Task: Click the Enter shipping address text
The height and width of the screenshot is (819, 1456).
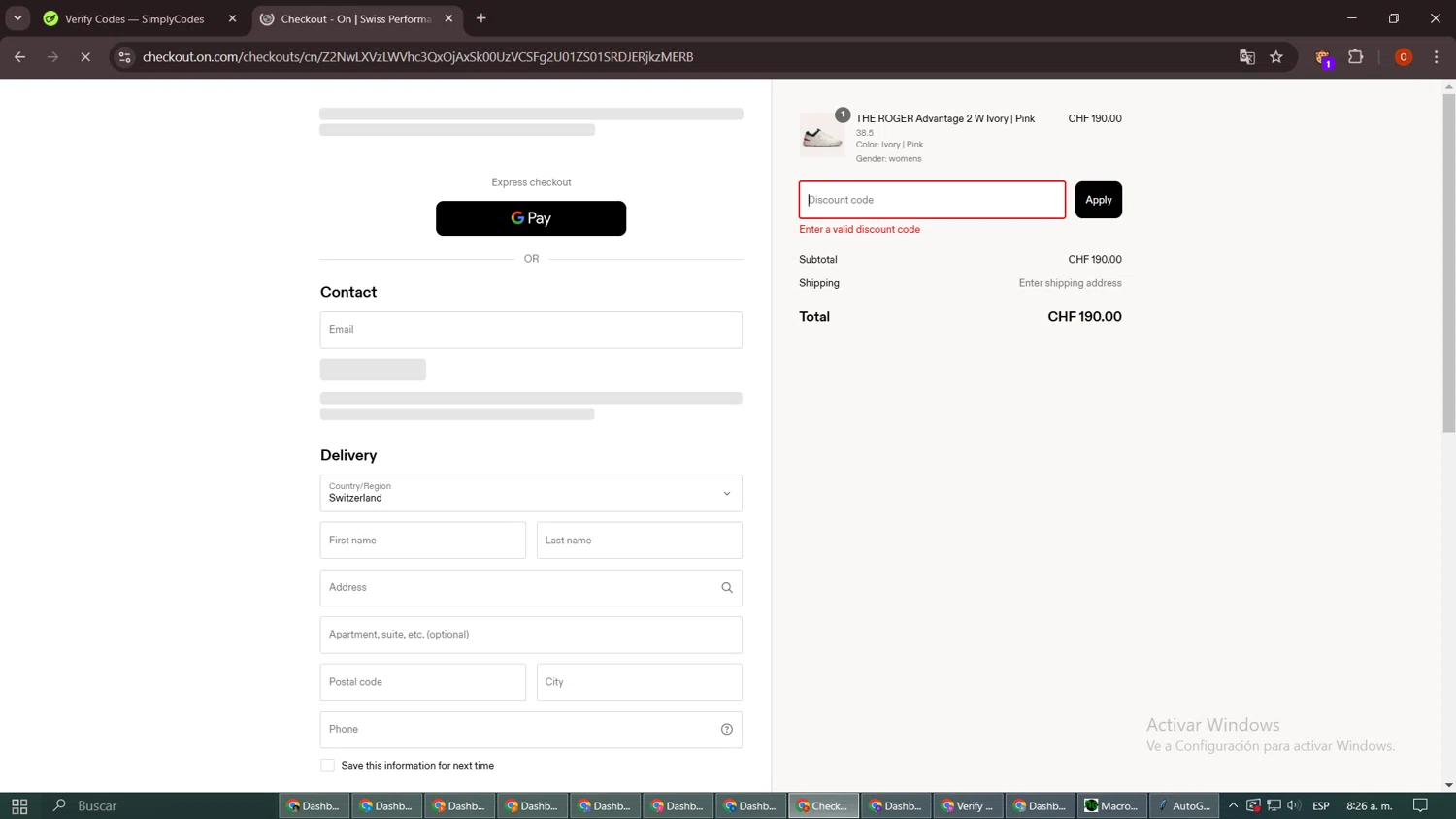Action: coord(1070,283)
